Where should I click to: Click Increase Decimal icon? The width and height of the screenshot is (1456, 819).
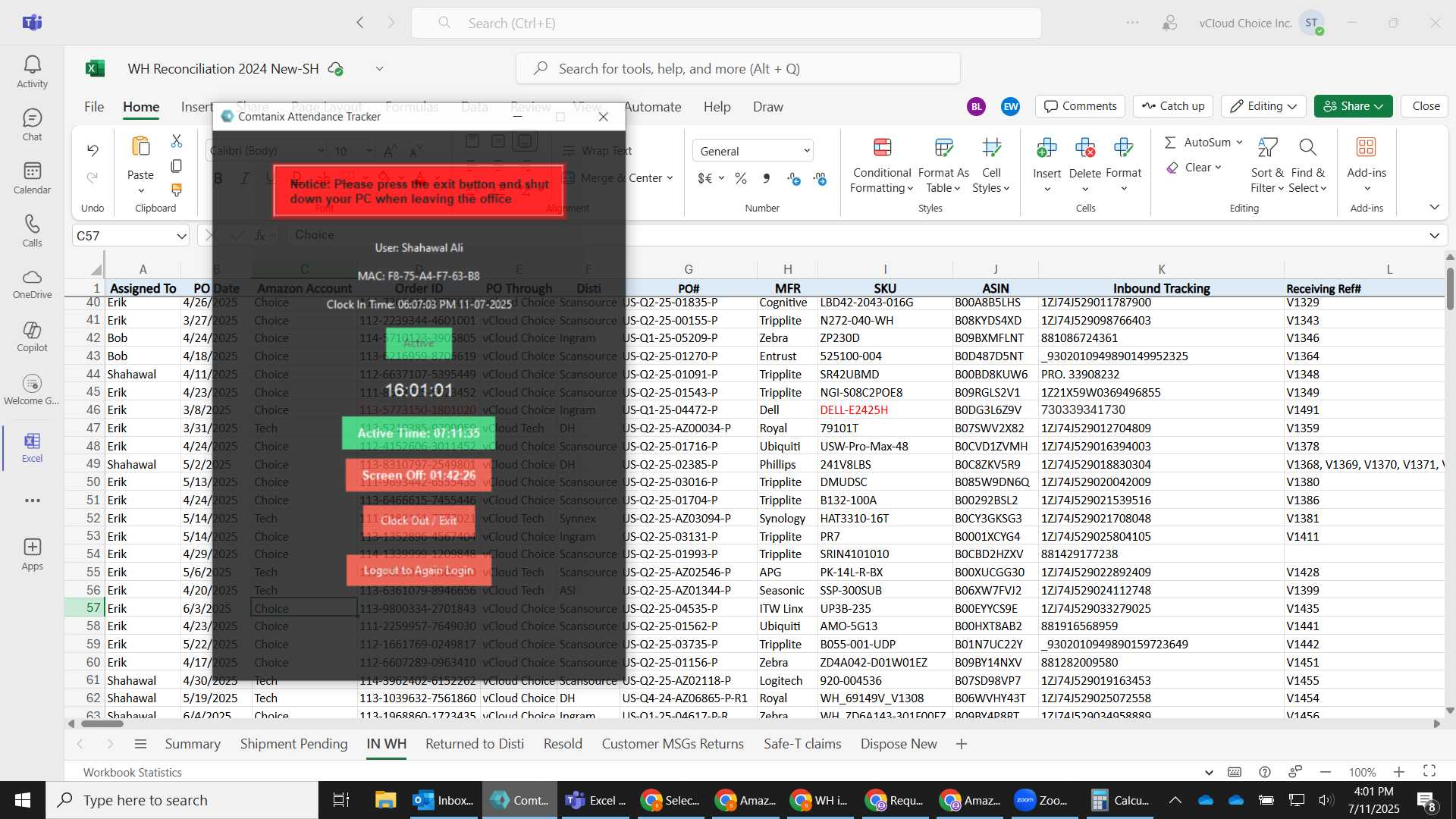coord(794,178)
